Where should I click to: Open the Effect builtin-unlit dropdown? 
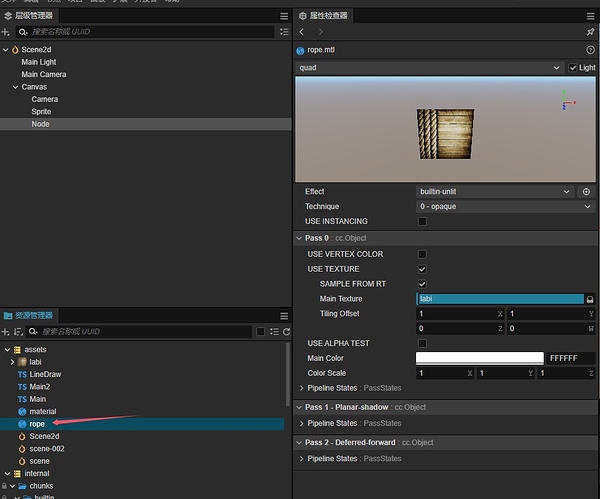click(x=495, y=192)
